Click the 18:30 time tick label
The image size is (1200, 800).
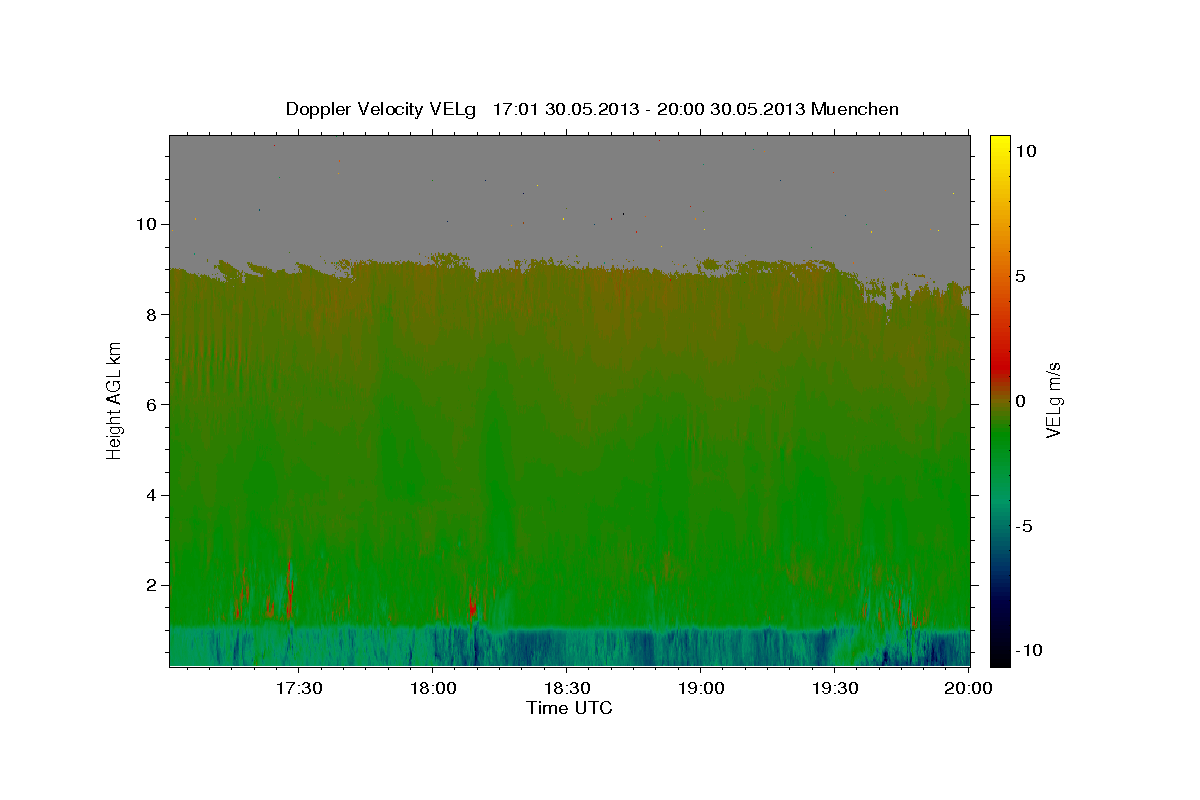(566, 688)
